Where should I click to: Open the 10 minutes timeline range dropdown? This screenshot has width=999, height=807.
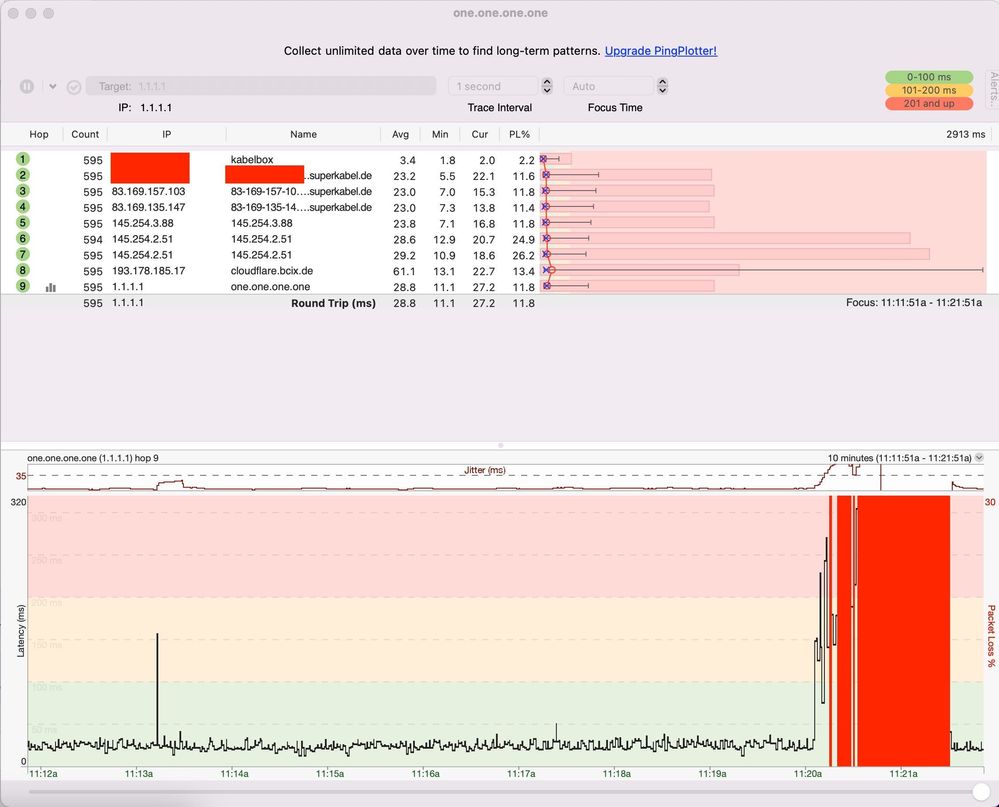pyautogui.click(x=979, y=457)
